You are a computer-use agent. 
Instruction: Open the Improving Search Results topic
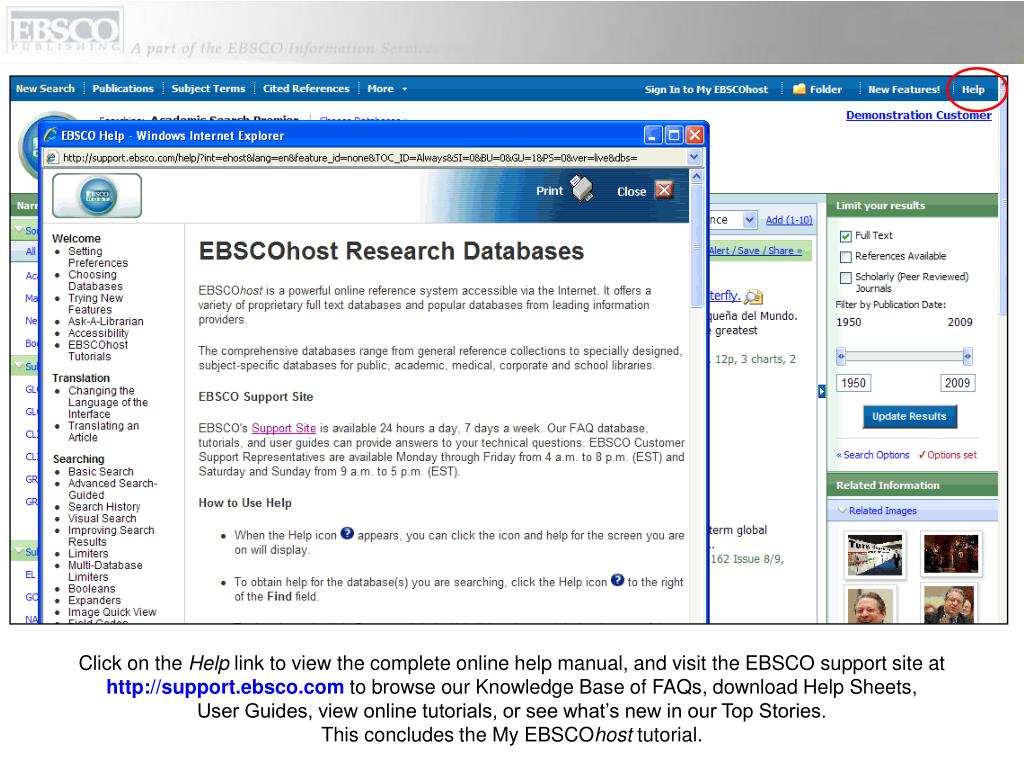[x=111, y=536]
